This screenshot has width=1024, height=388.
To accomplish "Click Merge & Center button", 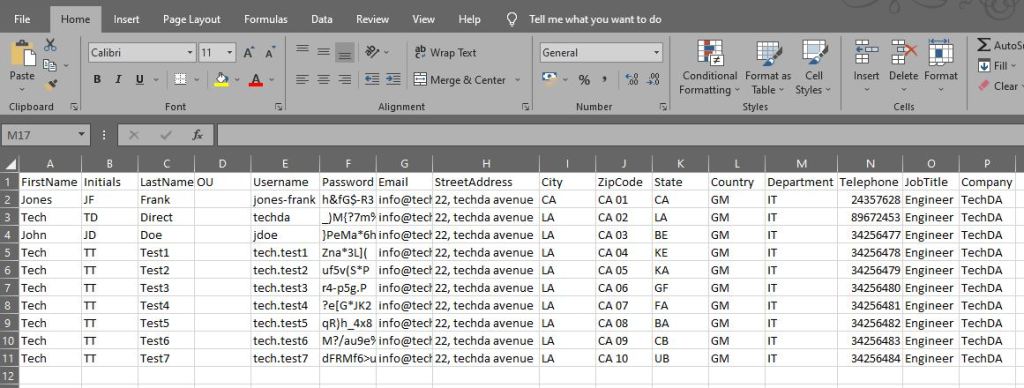I will (460, 80).
